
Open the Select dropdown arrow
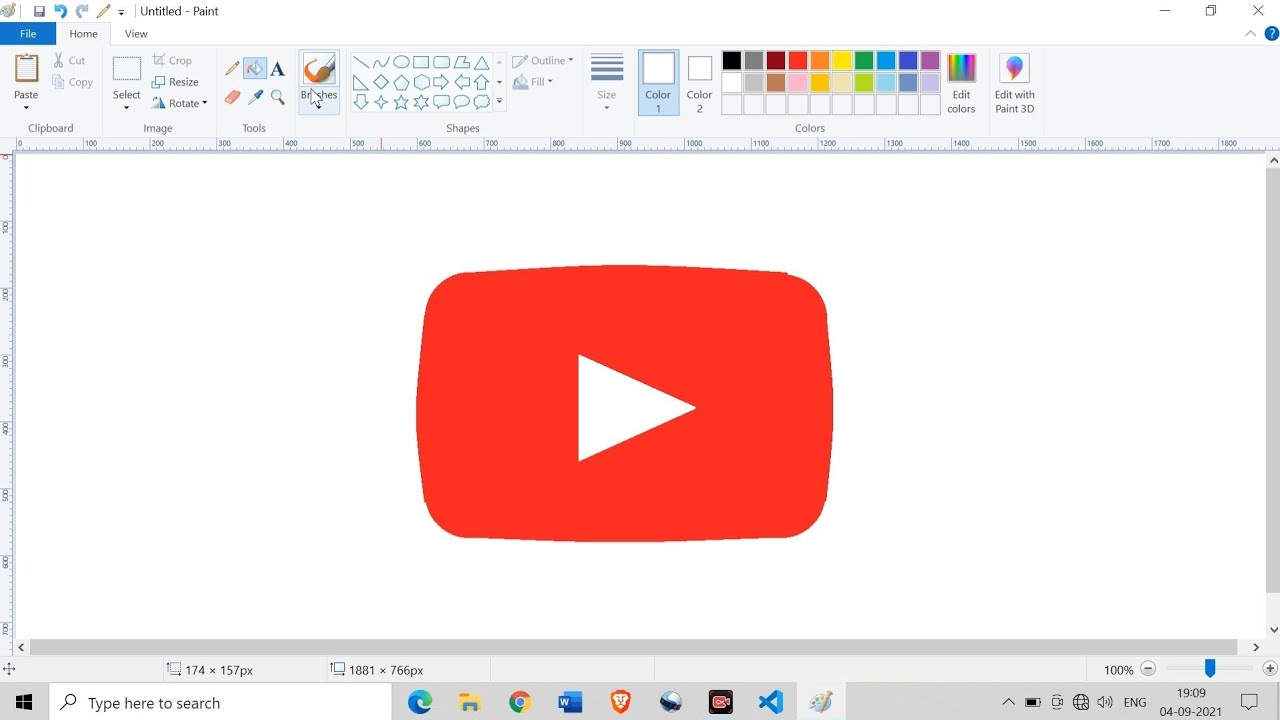pyautogui.click(x=126, y=107)
